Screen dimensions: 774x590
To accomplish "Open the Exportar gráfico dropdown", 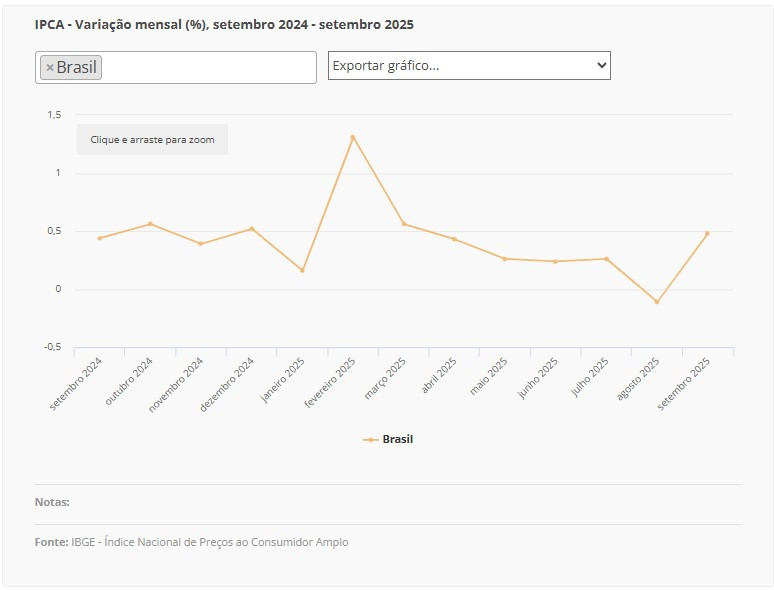I will (x=469, y=66).
